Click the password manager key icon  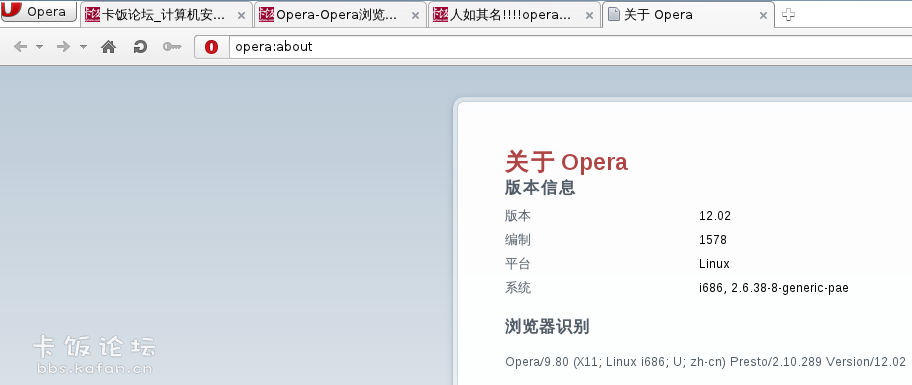[172, 47]
